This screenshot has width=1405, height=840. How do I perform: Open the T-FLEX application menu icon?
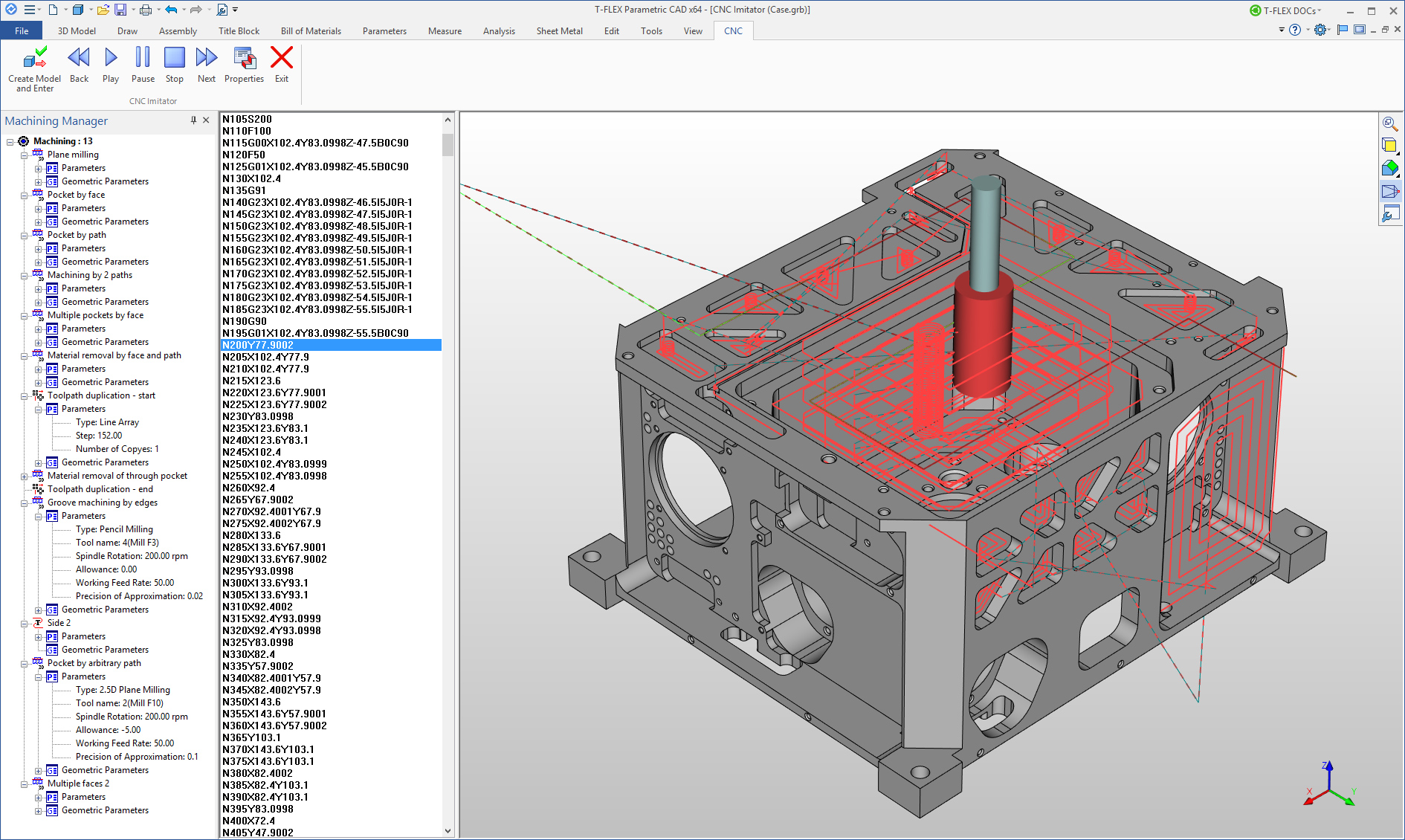pos(11,10)
